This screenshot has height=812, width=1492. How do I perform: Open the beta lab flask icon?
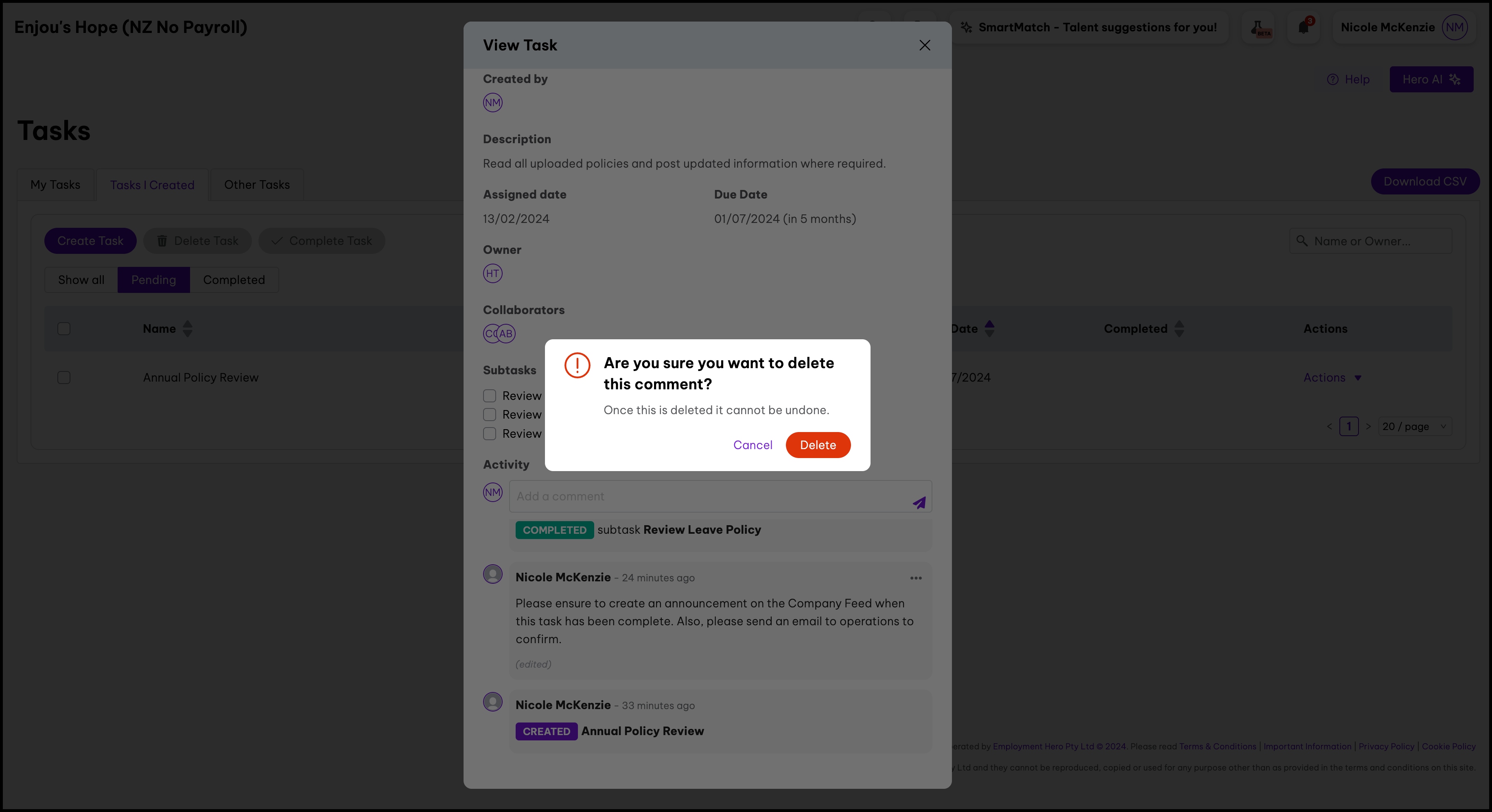tap(1258, 28)
